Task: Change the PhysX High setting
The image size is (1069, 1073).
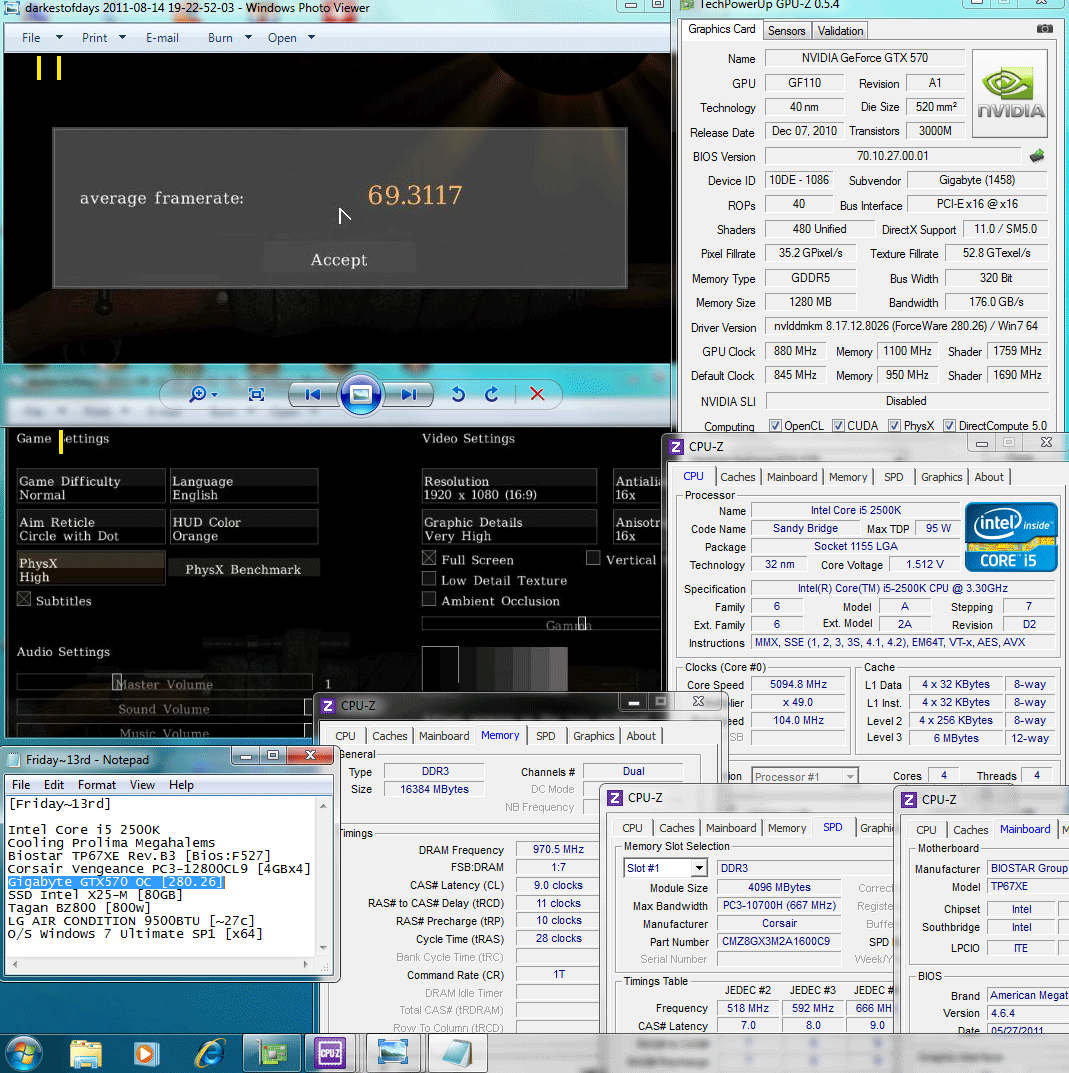Action: (91, 569)
